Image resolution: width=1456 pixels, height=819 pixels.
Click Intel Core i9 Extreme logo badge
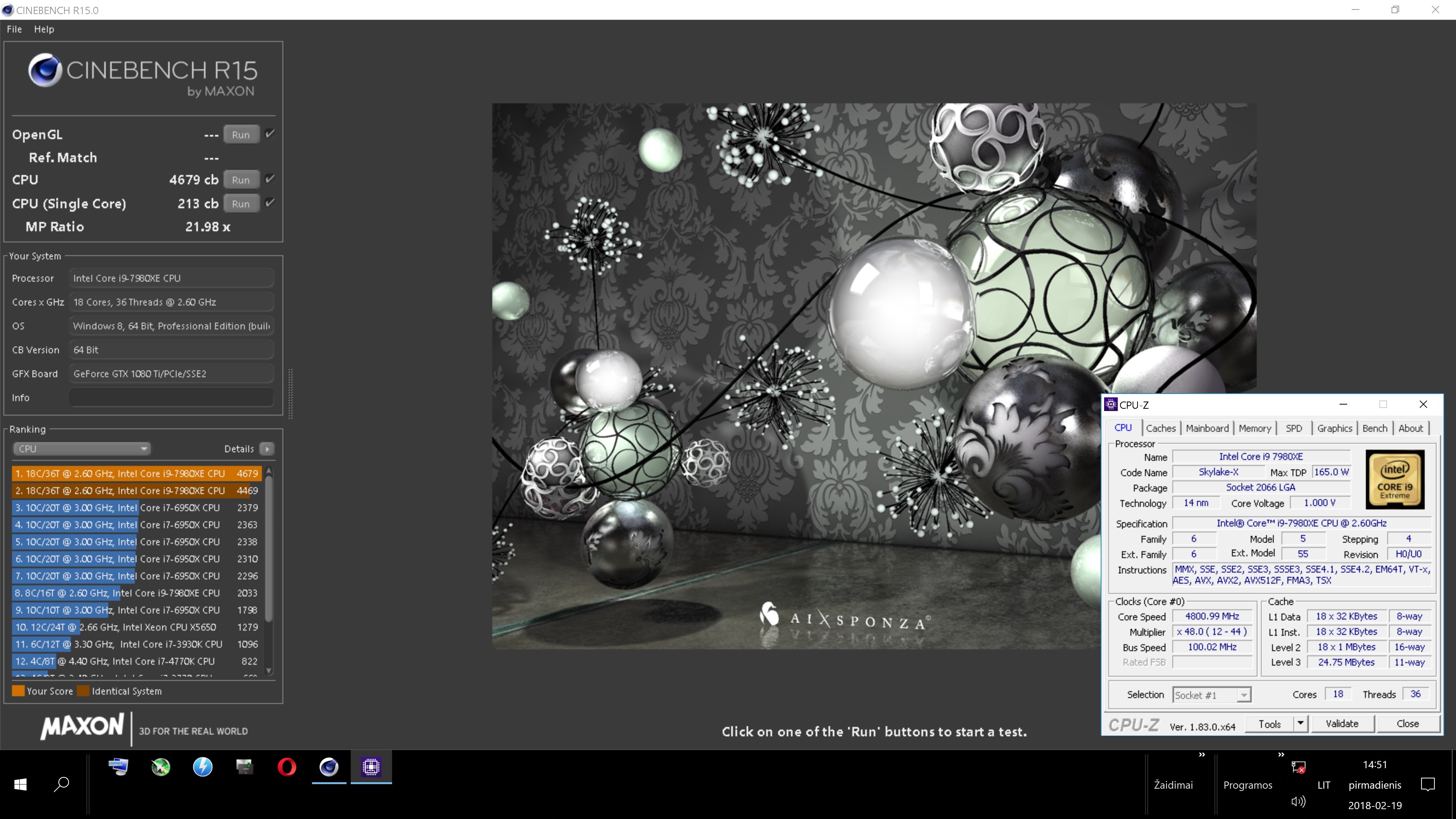click(1395, 479)
